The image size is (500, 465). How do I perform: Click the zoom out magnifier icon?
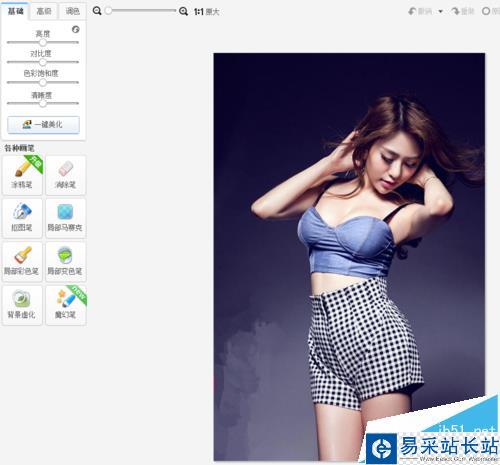pyautogui.click(x=97, y=11)
